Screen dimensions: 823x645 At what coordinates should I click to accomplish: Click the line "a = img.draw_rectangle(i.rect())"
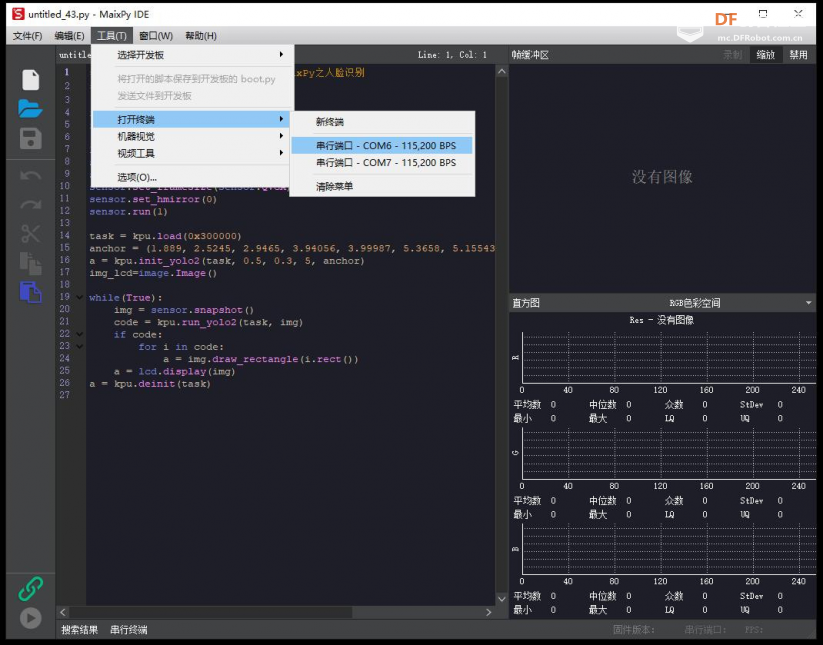(260, 359)
